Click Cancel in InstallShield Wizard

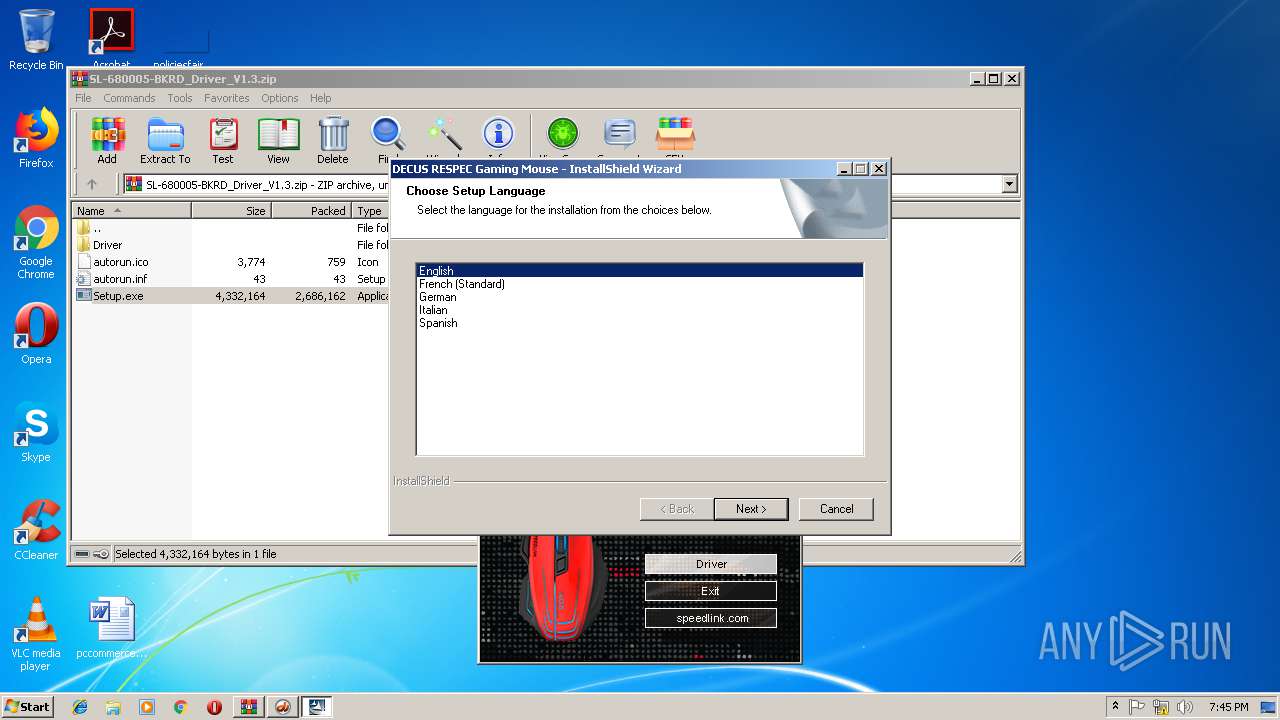(837, 509)
